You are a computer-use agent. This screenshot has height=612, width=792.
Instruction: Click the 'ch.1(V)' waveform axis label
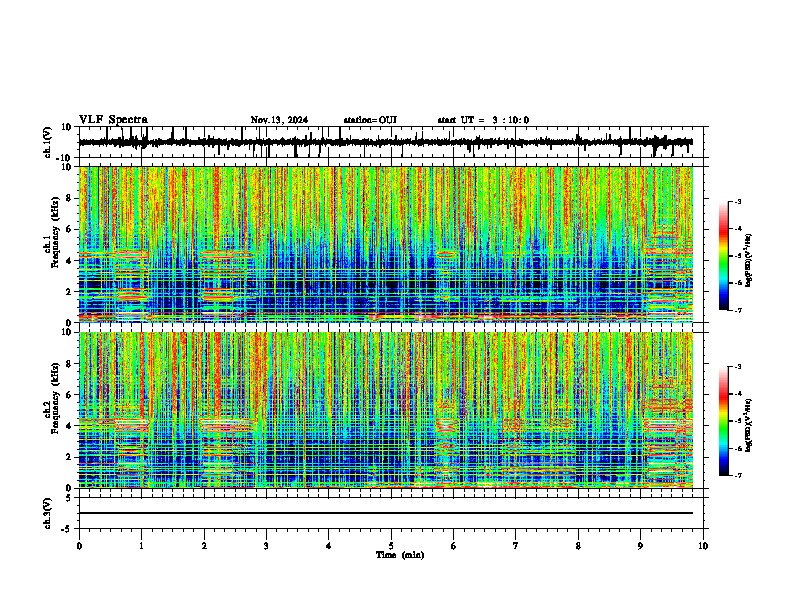(x=49, y=142)
